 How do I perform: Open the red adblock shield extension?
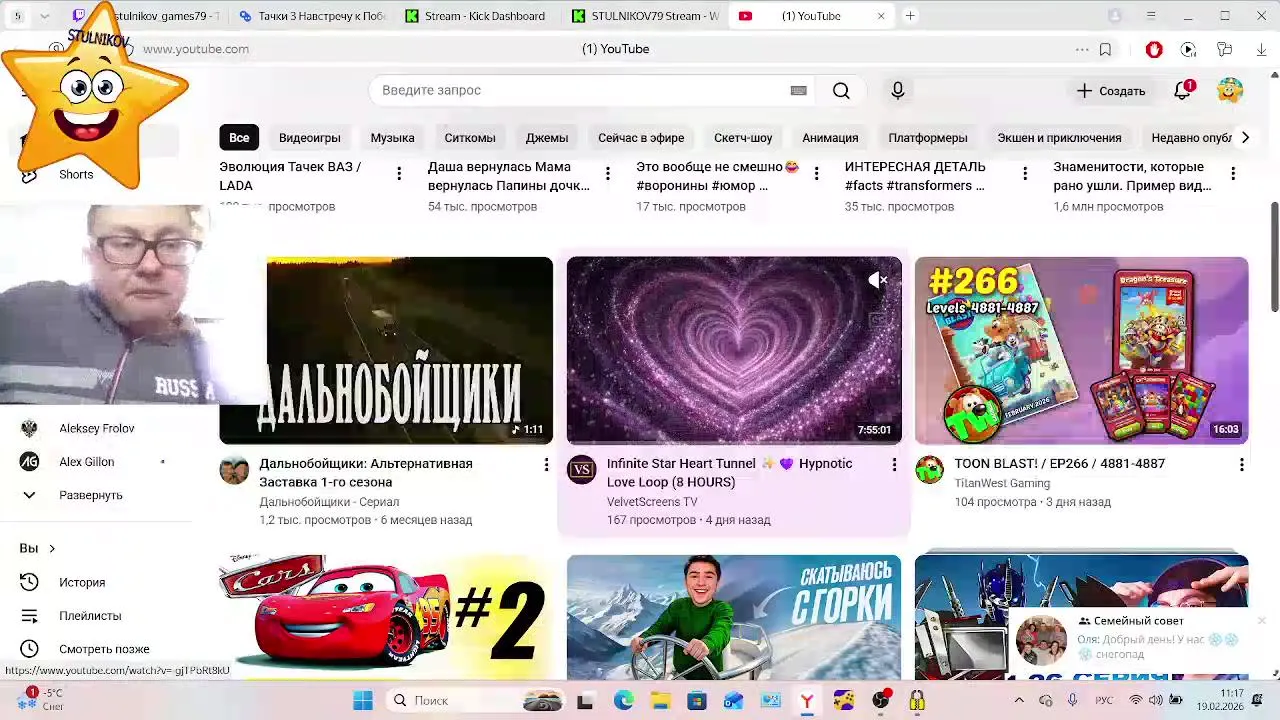tap(1154, 49)
